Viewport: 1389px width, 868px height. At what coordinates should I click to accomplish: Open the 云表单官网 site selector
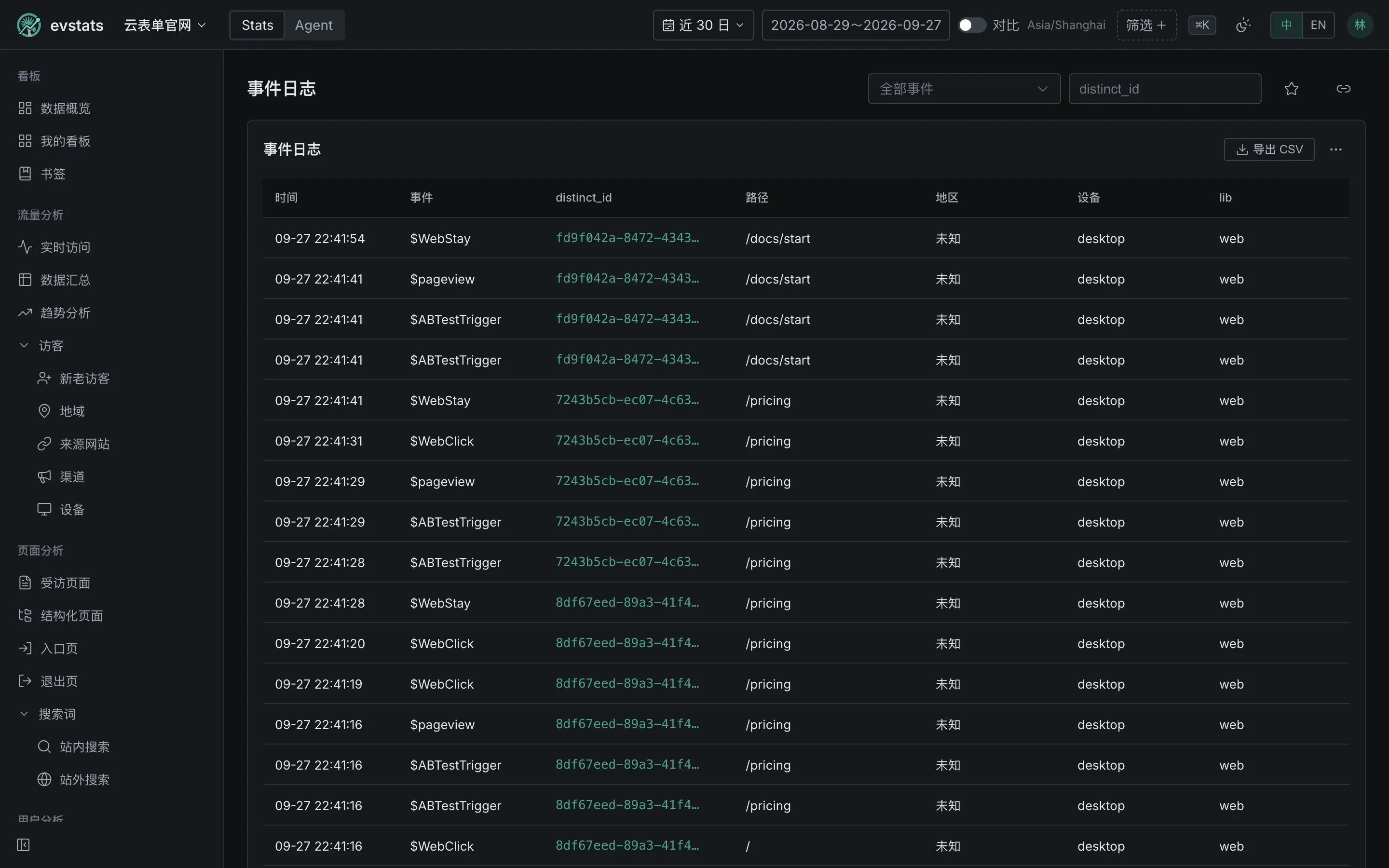click(165, 25)
